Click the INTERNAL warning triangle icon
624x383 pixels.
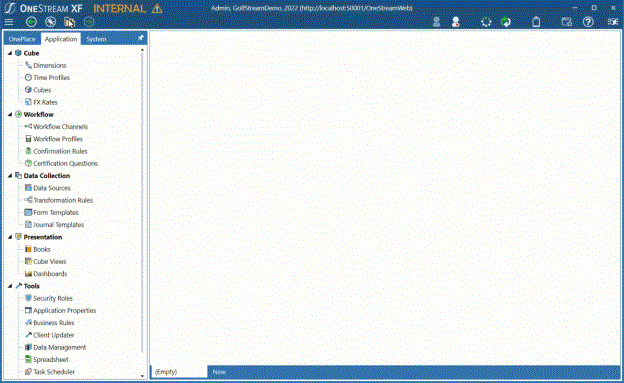pos(157,8)
